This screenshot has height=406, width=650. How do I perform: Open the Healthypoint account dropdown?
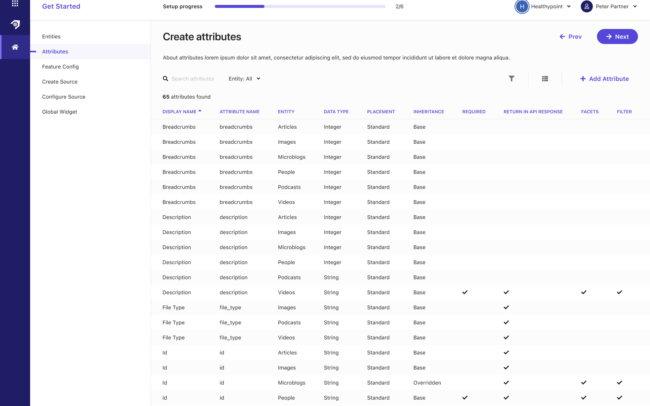[x=569, y=6]
